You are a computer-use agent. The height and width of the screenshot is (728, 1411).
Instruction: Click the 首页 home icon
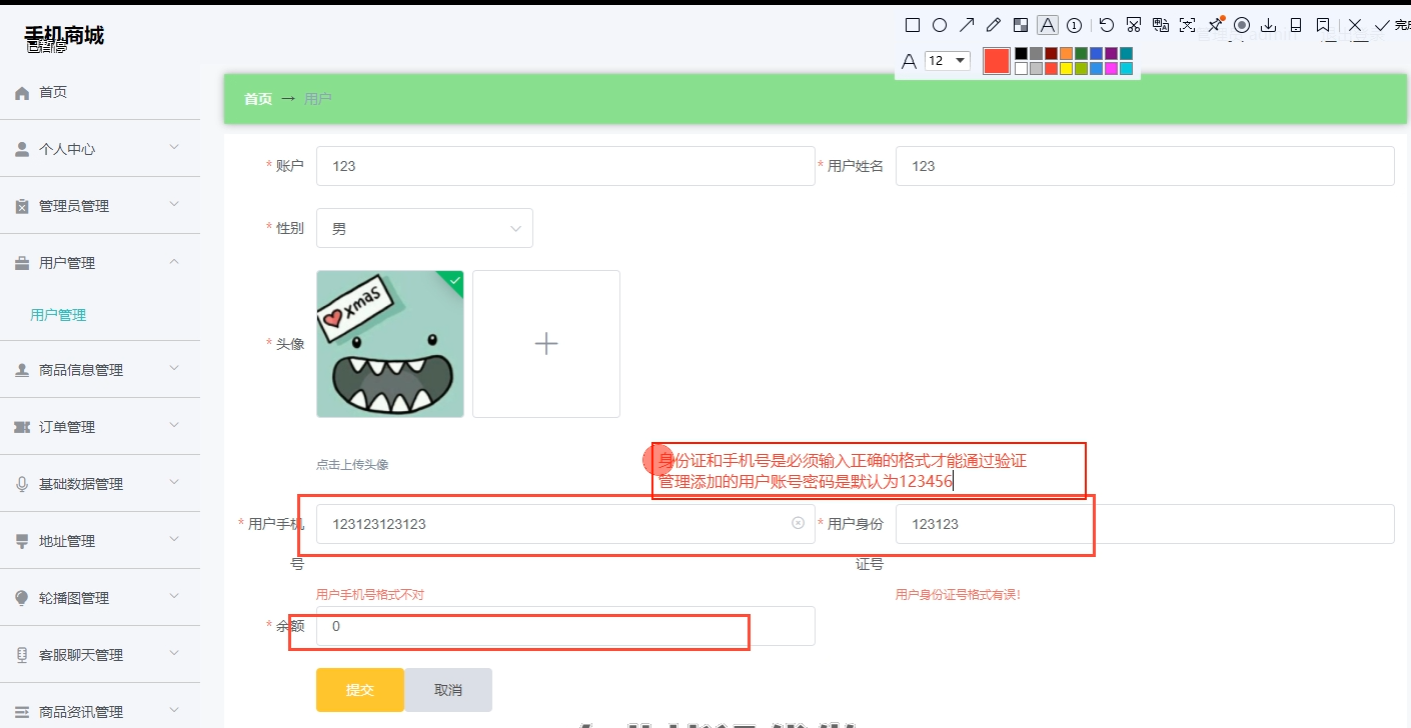click(x=22, y=92)
